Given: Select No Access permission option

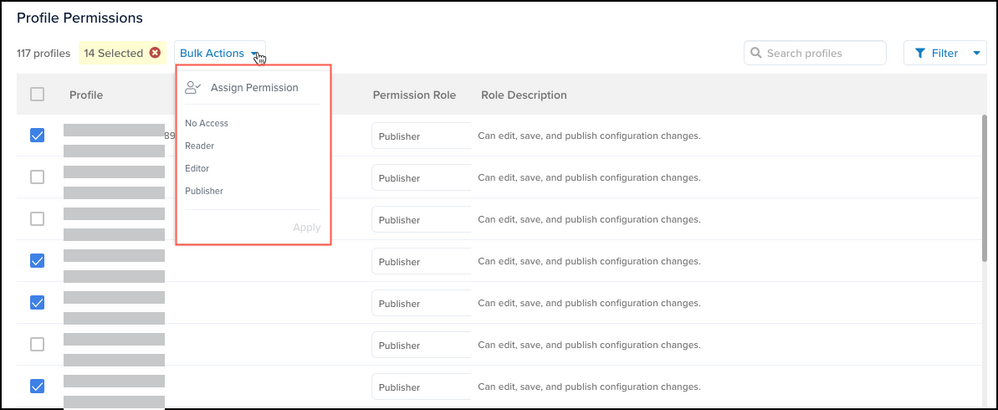Looking at the screenshot, I should coord(207,124).
